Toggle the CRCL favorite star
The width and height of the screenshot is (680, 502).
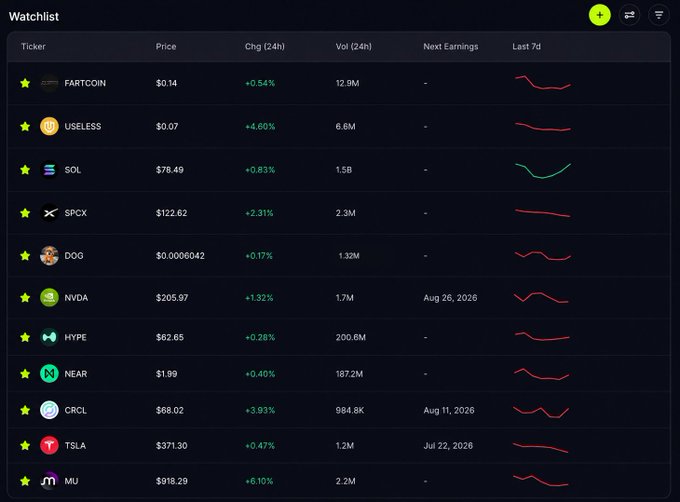(x=25, y=410)
